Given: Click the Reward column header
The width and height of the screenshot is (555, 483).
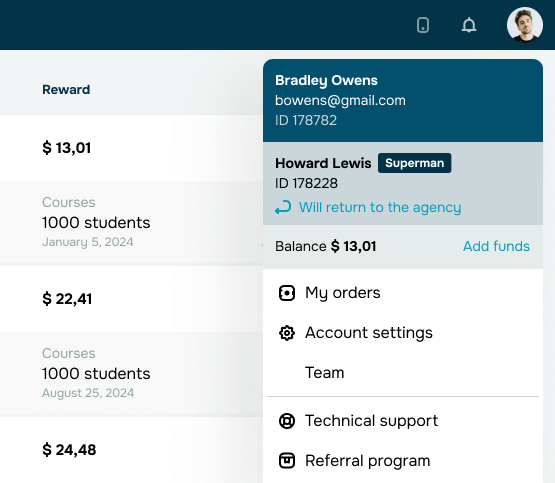Looking at the screenshot, I should 66,90.
